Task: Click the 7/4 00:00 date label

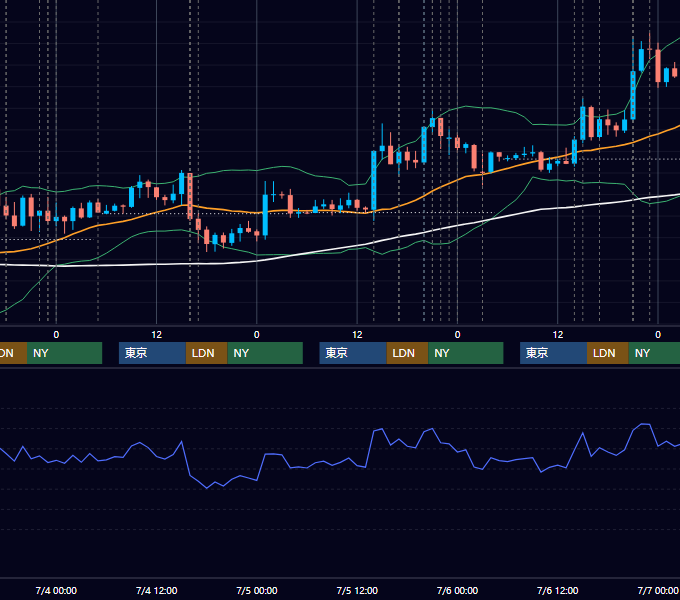Action: coord(56,590)
